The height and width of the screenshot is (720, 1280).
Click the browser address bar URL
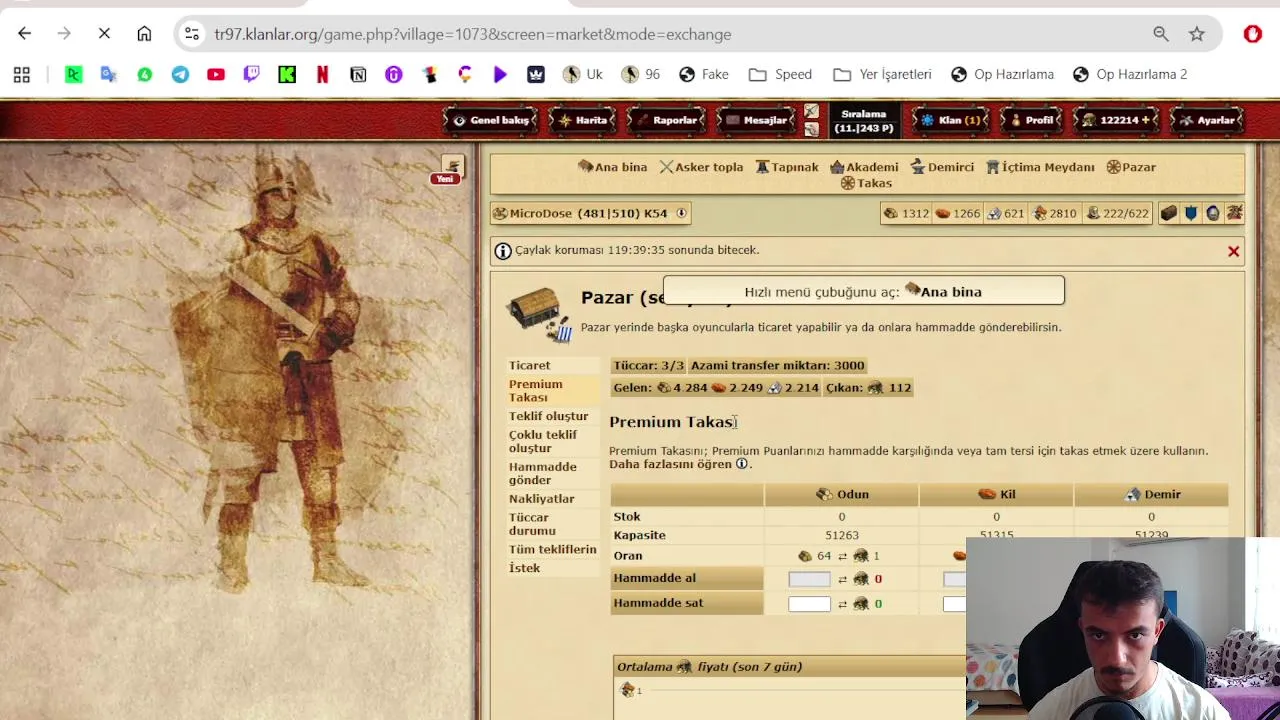click(x=472, y=34)
